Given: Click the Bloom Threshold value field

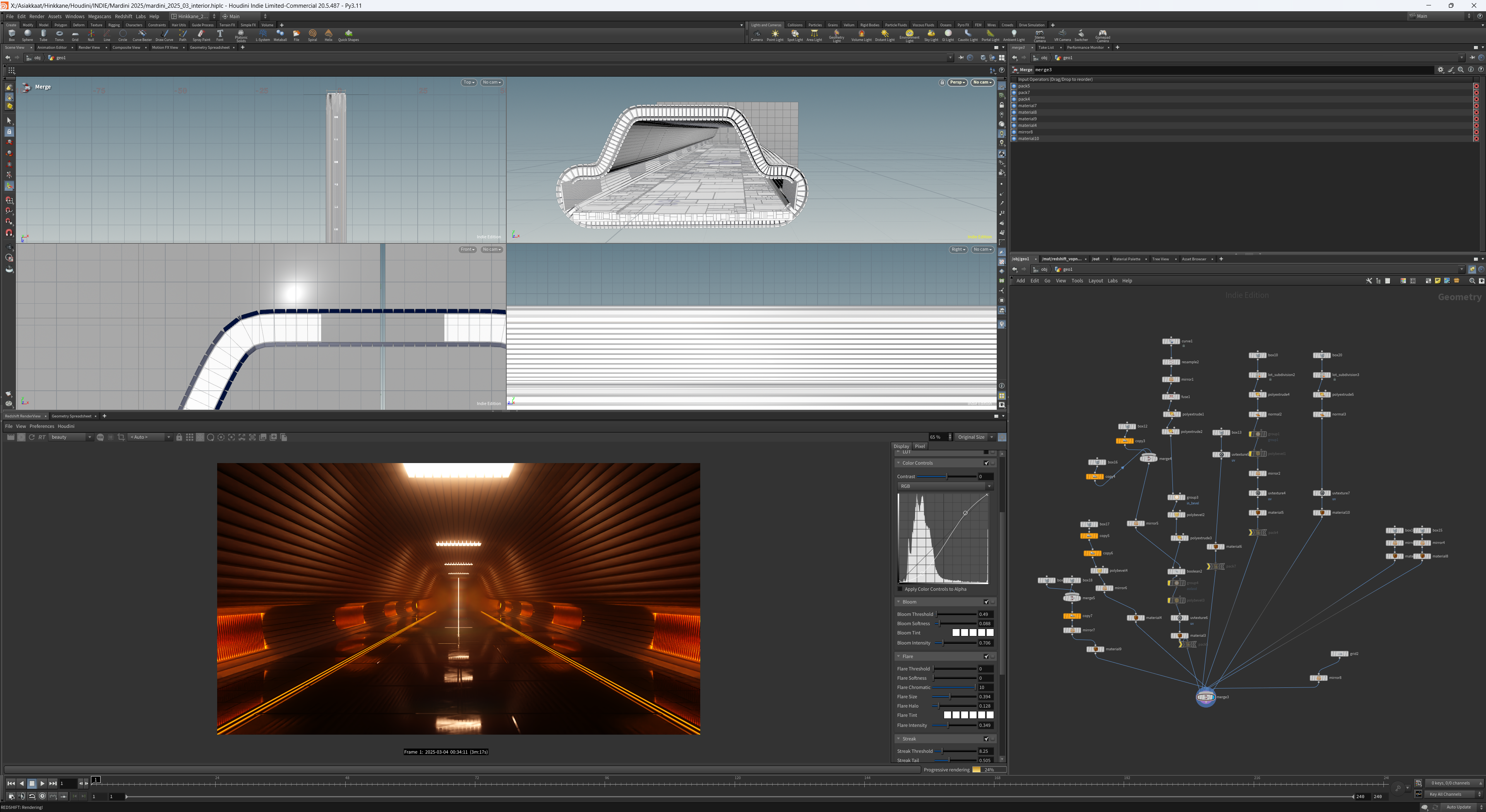Looking at the screenshot, I should tap(986, 614).
